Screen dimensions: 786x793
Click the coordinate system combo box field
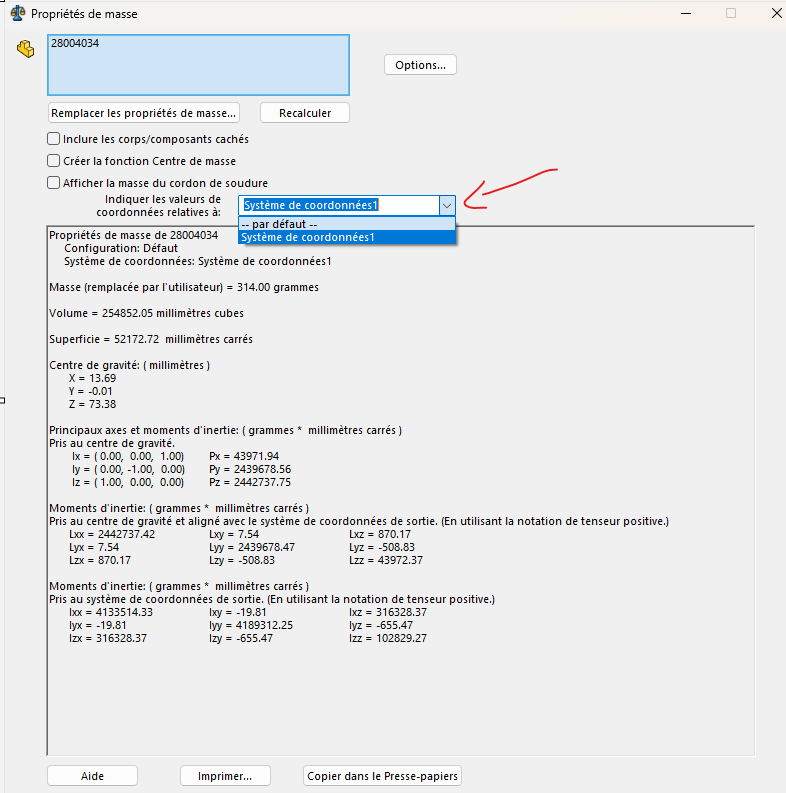(x=338, y=205)
